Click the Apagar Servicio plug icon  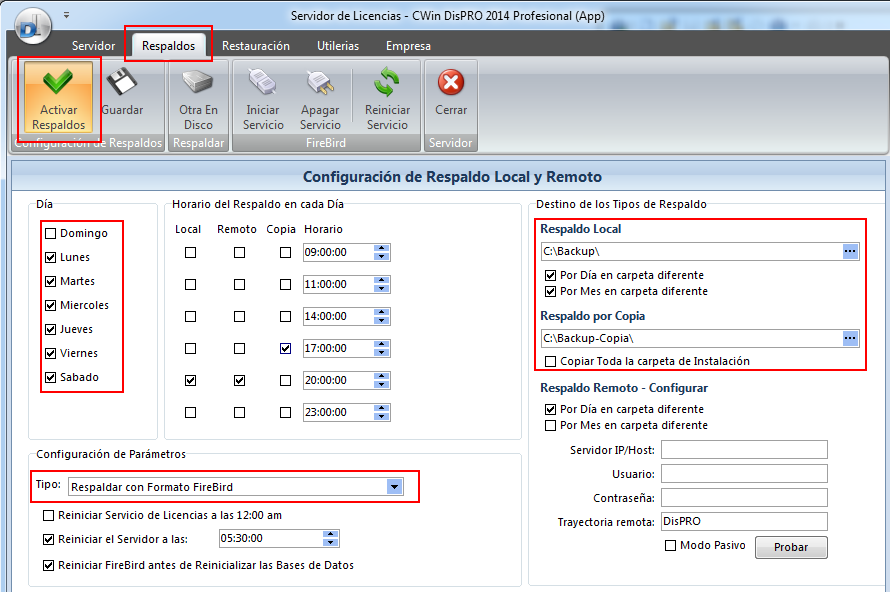(x=320, y=83)
